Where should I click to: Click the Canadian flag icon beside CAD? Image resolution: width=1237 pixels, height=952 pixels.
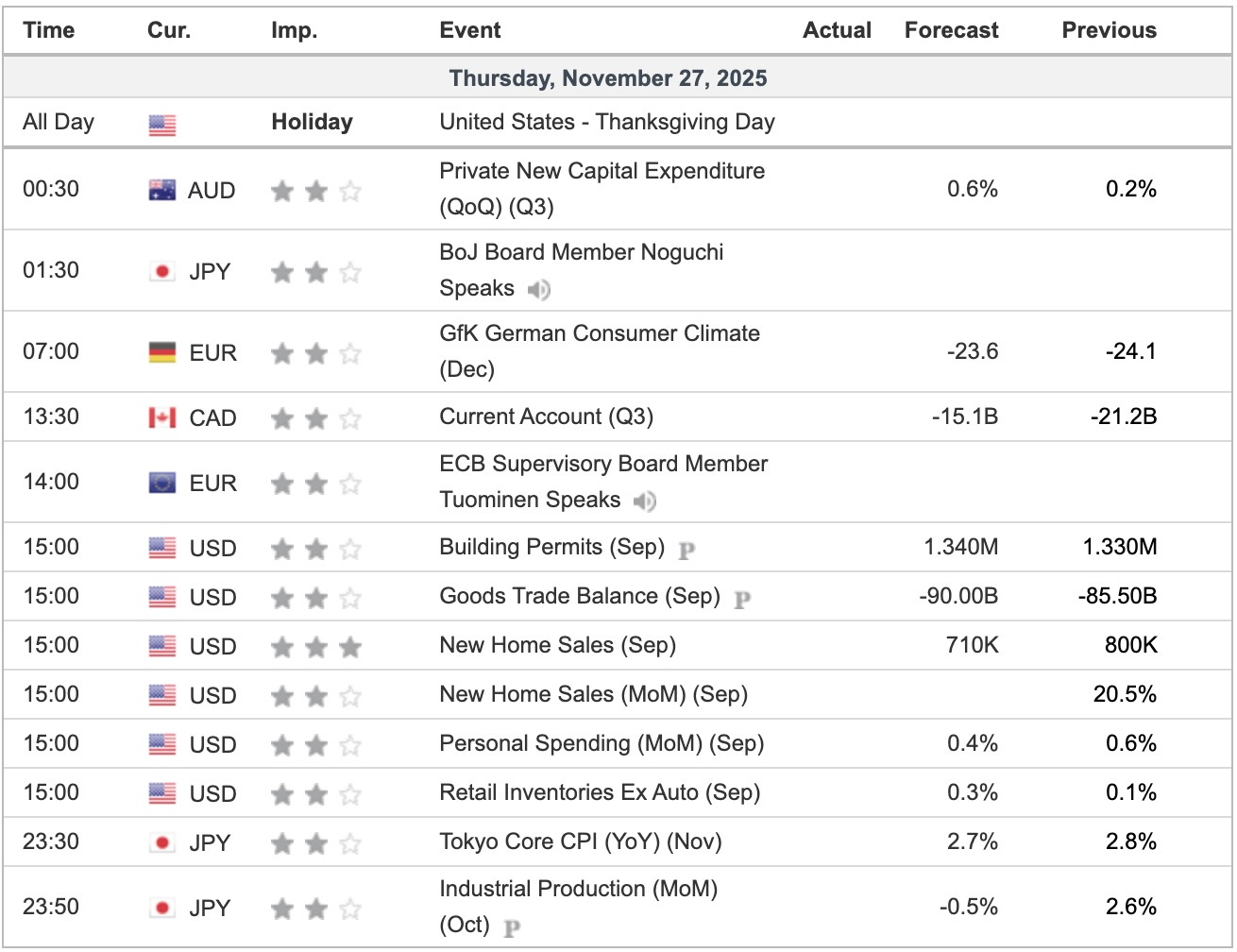[x=162, y=417]
